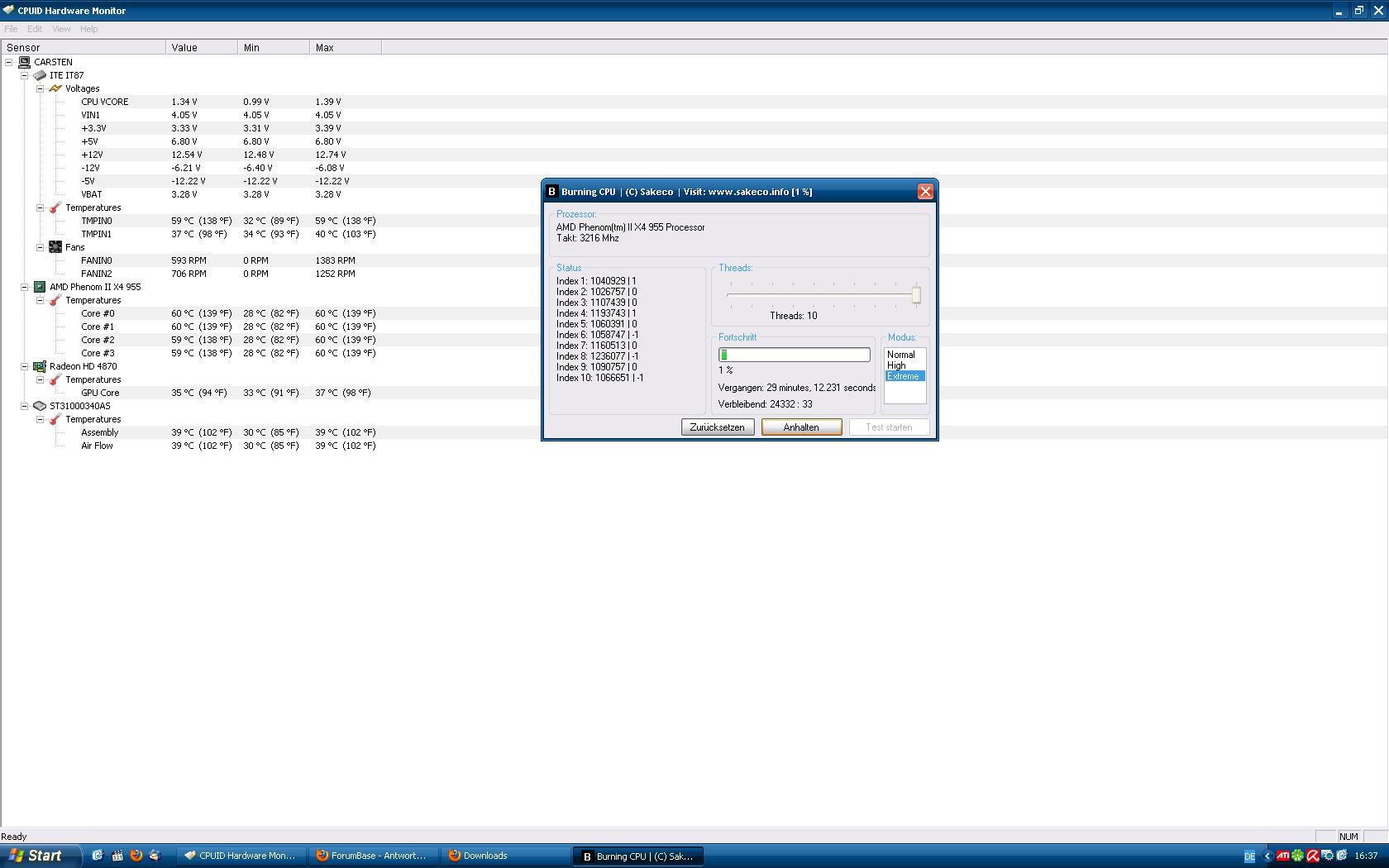Open the Start menu
1389x868 pixels.
tap(41, 856)
